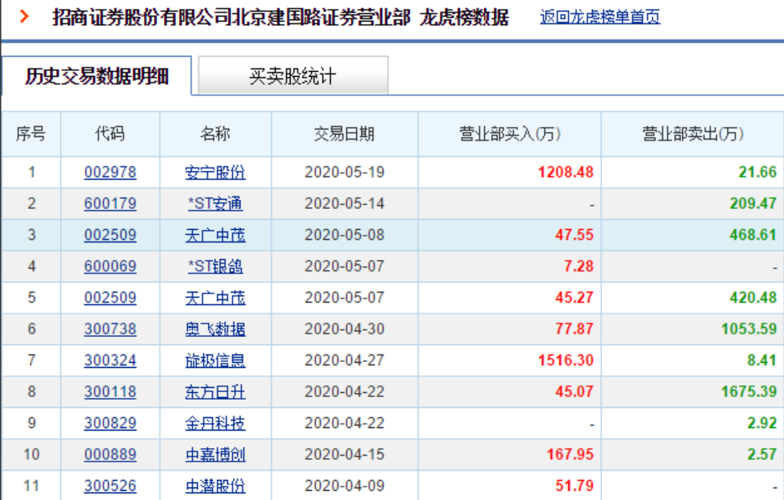Image resolution: width=784 pixels, height=500 pixels.
Task: Click the 营业部卖出(万) column header
Action: point(692,134)
